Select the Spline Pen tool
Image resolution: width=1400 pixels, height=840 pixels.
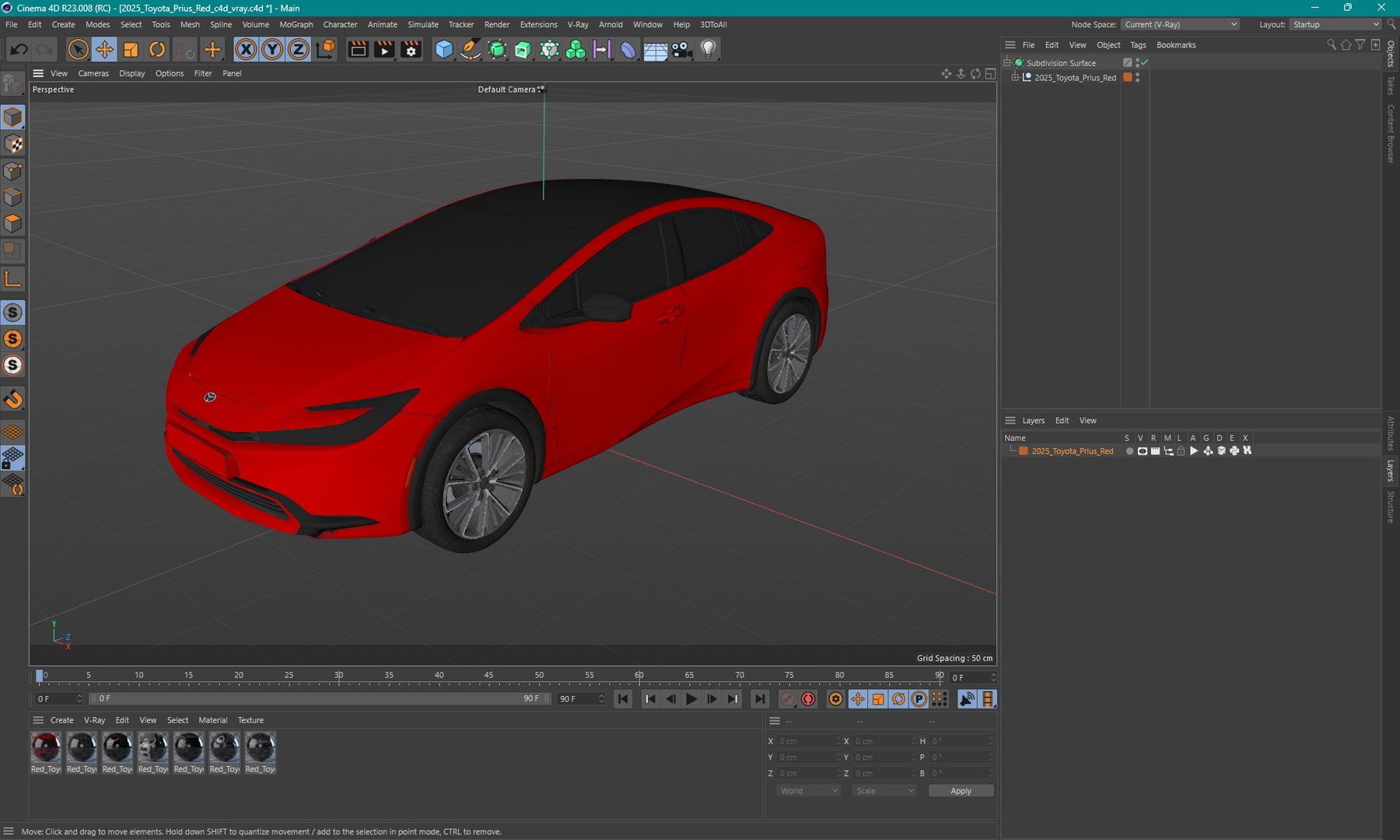471,50
